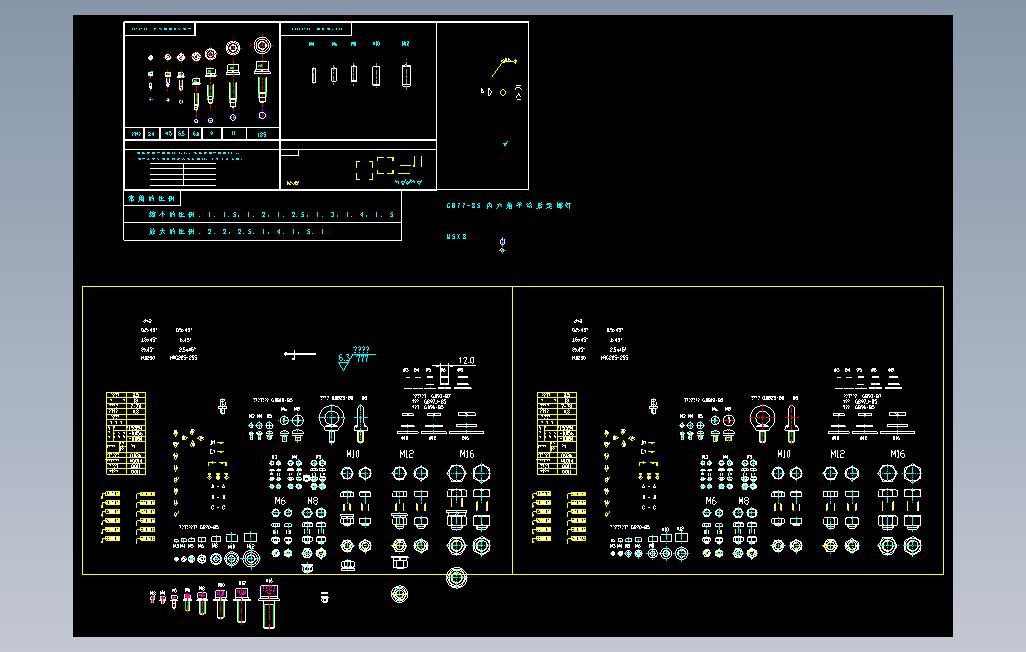This screenshot has height=652, width=1026.
Task: Click the M16 label in the left sheet
Action: (466, 454)
